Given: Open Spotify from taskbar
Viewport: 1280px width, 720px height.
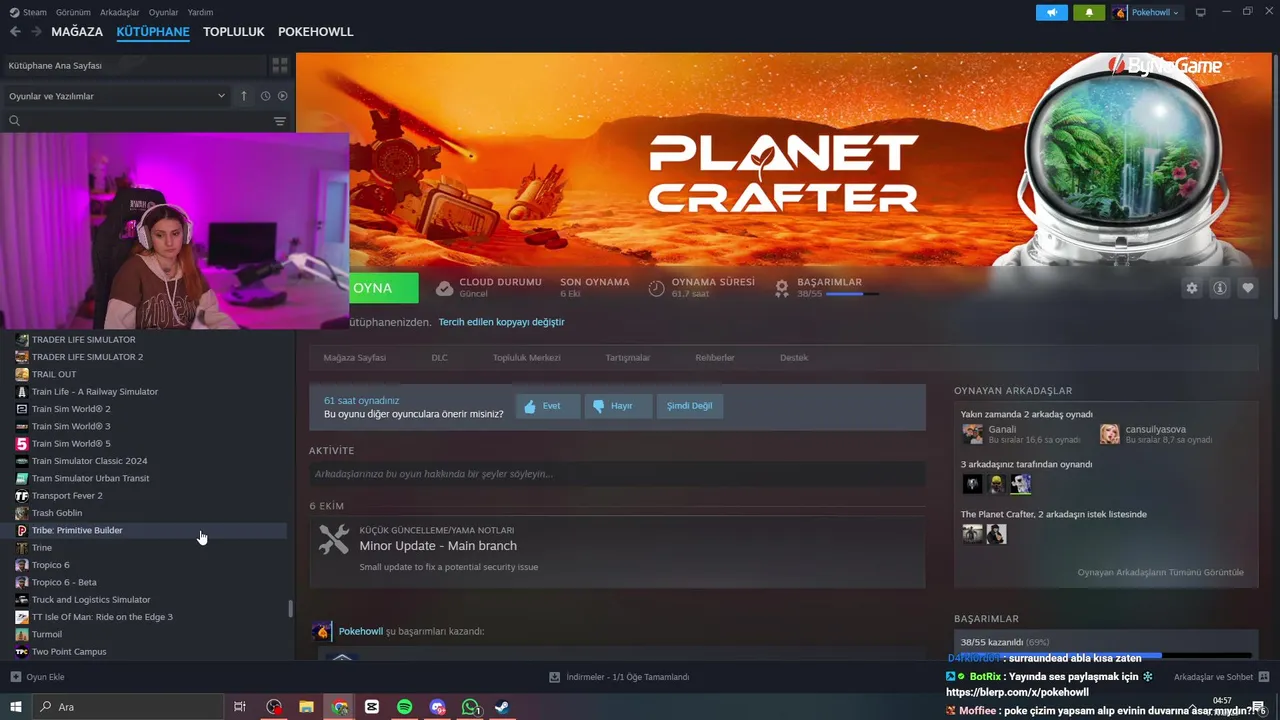Looking at the screenshot, I should click(405, 707).
